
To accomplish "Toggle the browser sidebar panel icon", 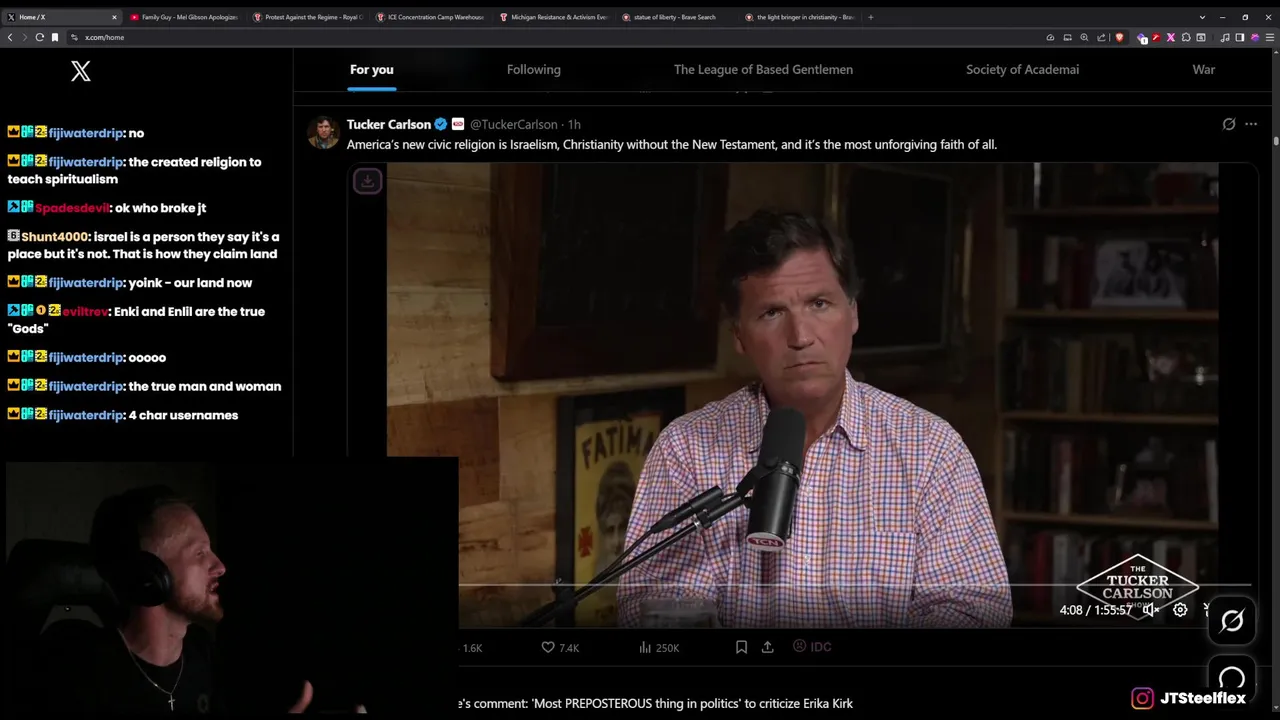I will 1240,37.
